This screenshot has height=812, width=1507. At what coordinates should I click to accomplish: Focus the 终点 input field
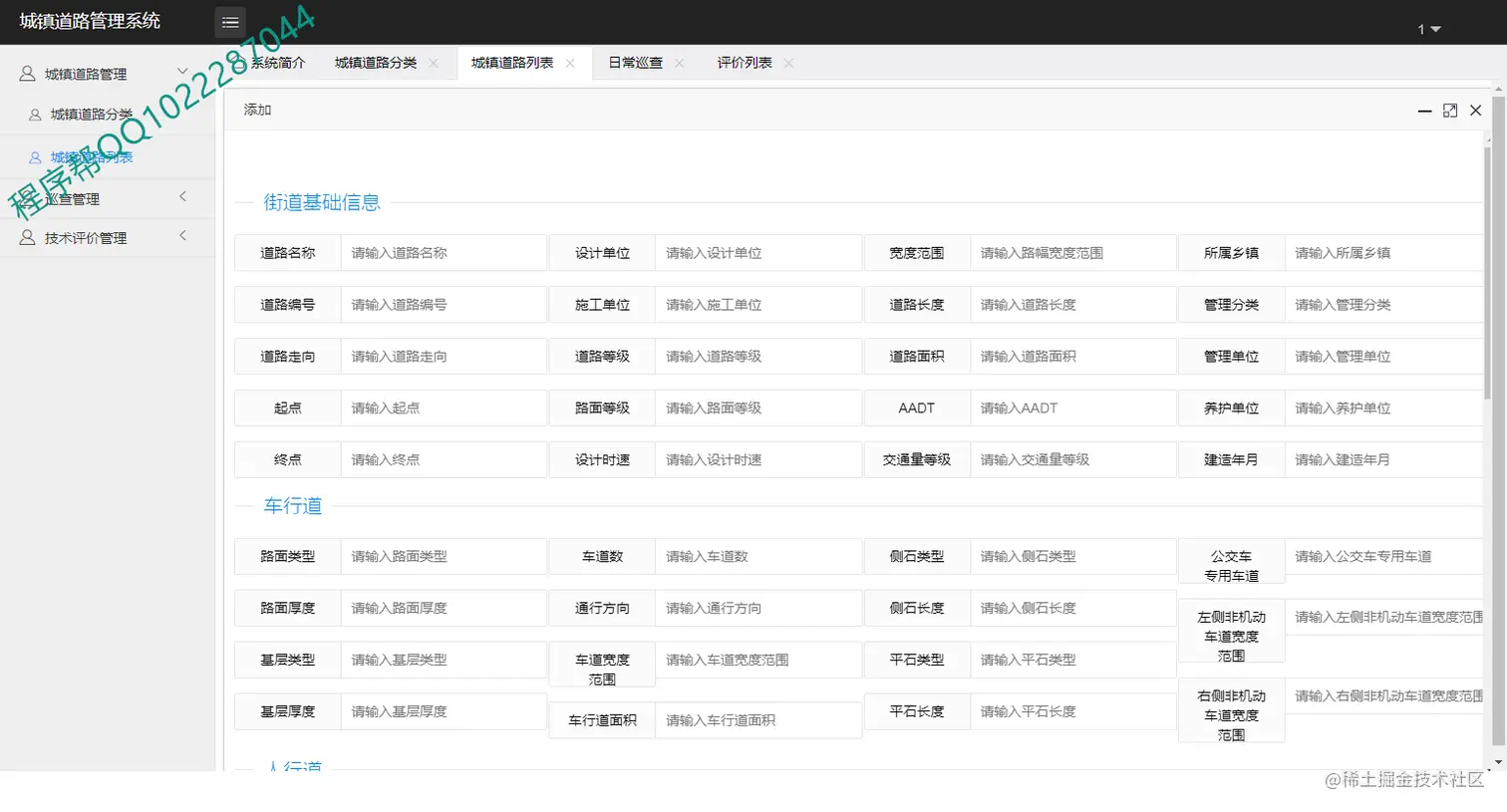pos(444,460)
